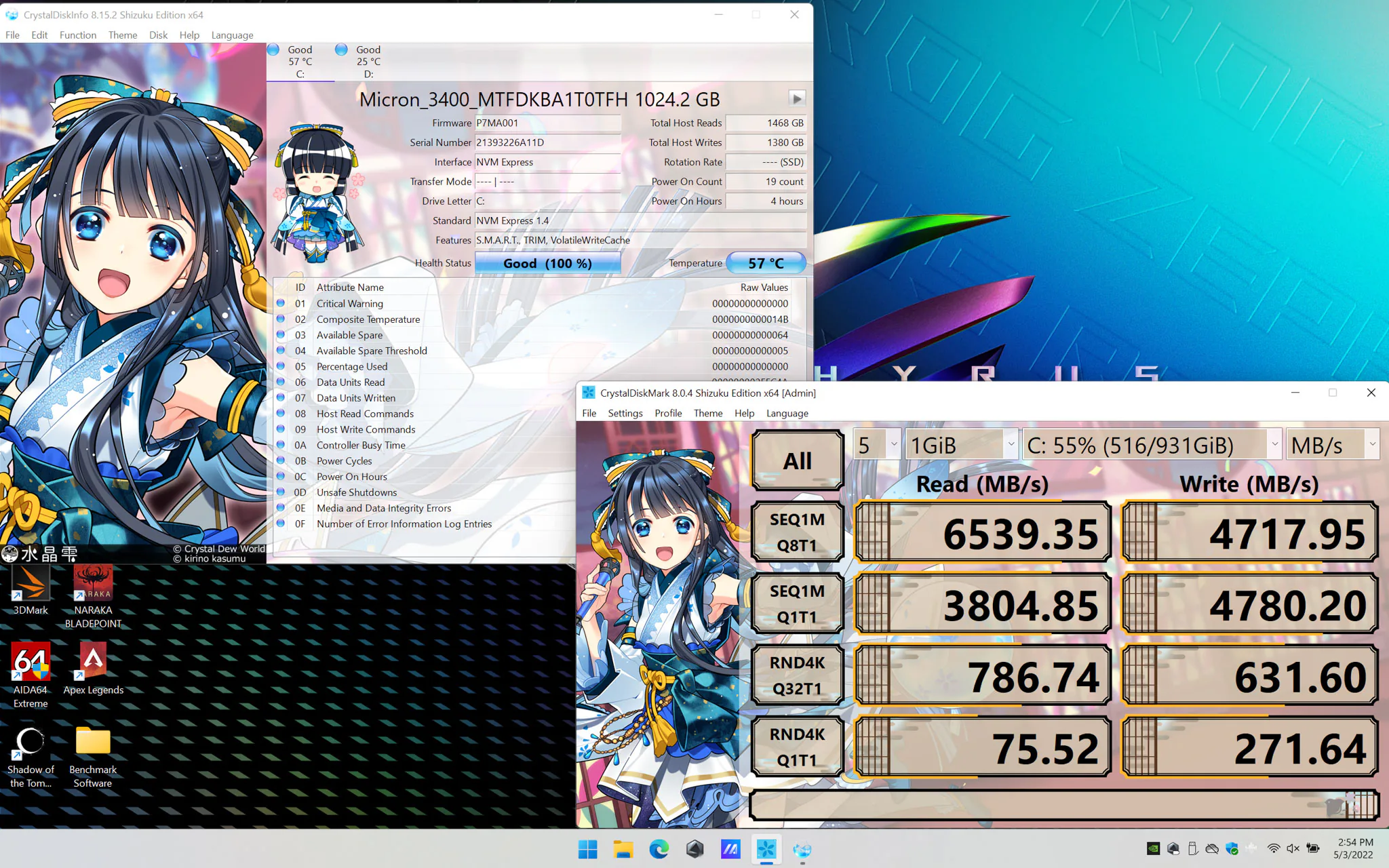Open the Windows Security tray icon

[x=1232, y=848]
